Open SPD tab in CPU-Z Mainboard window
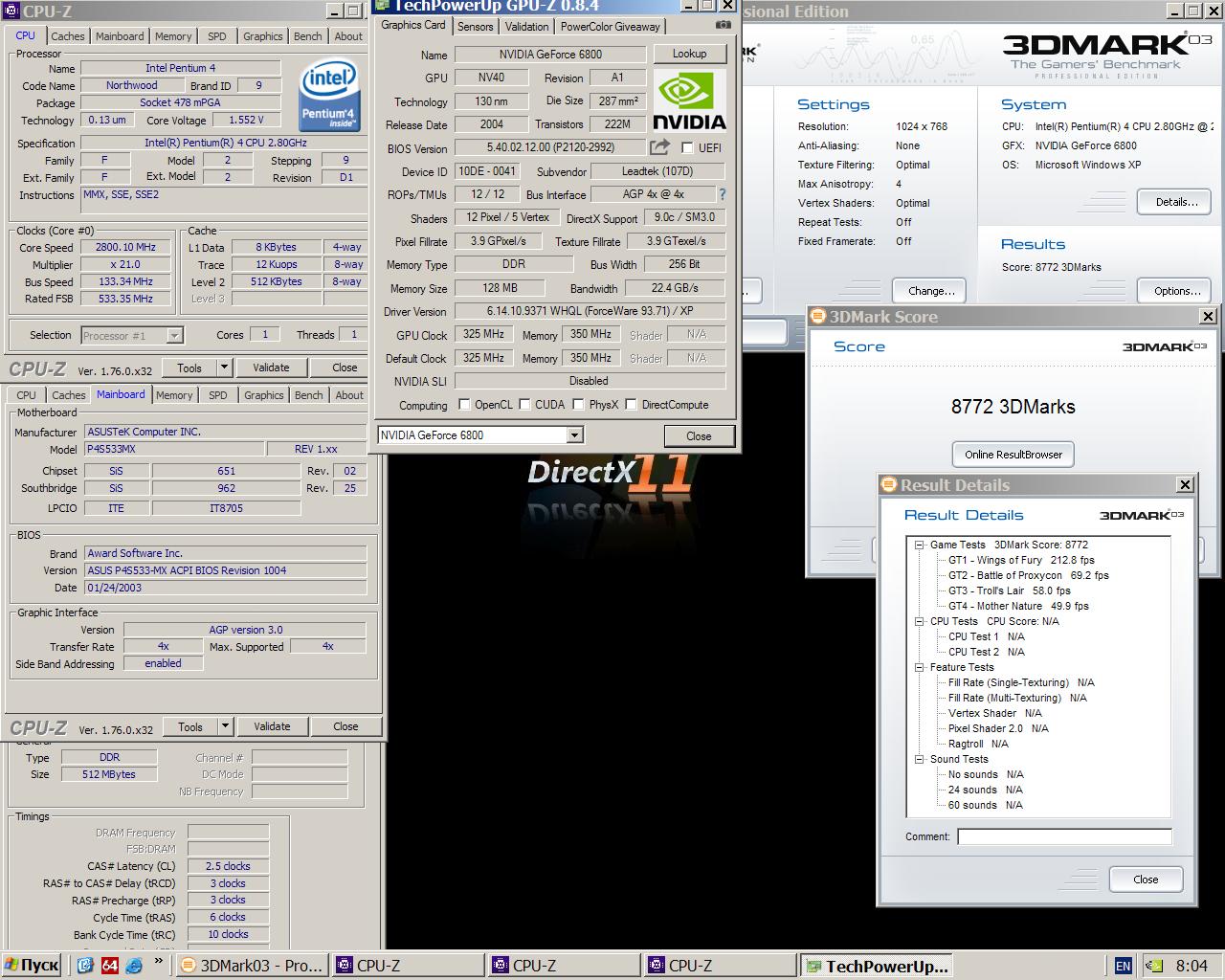Viewport: 1225px width, 980px height. pos(218,395)
